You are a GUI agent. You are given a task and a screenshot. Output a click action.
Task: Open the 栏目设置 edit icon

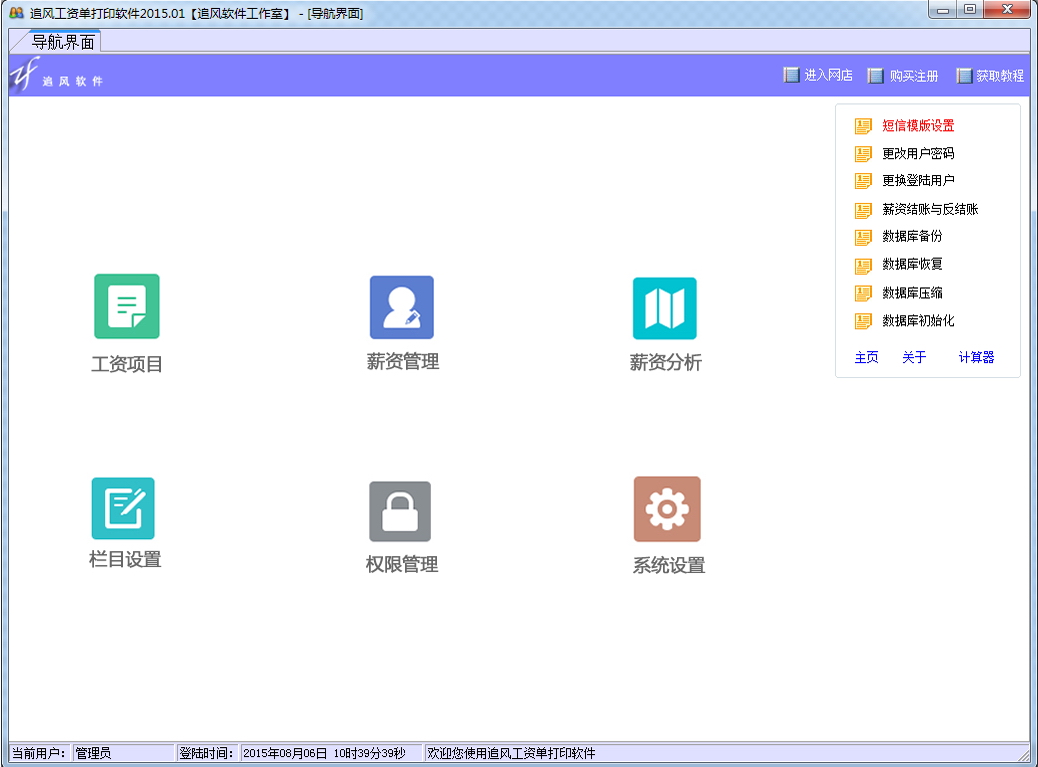(x=123, y=508)
